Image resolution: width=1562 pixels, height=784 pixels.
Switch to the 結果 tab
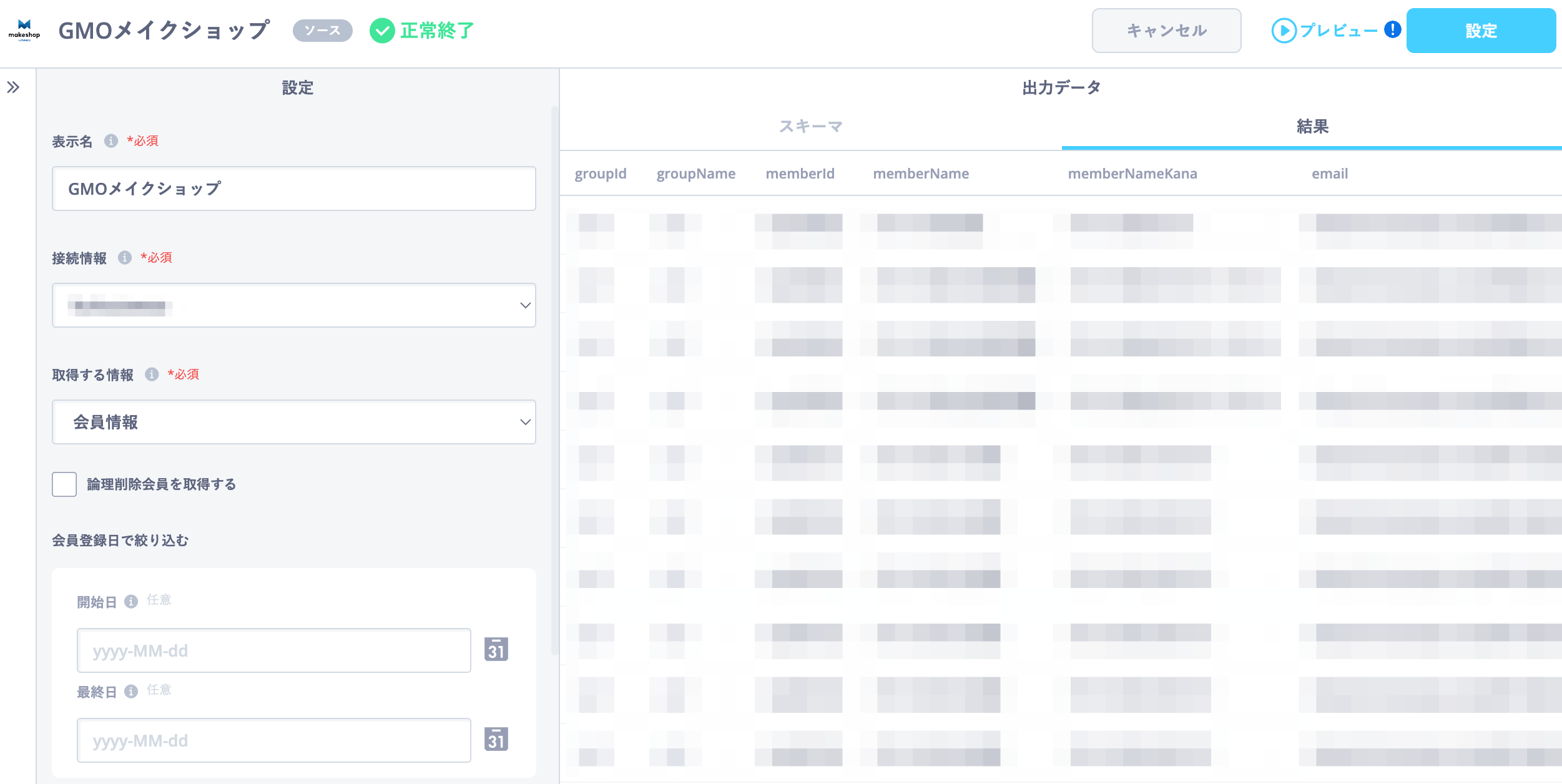(1312, 127)
